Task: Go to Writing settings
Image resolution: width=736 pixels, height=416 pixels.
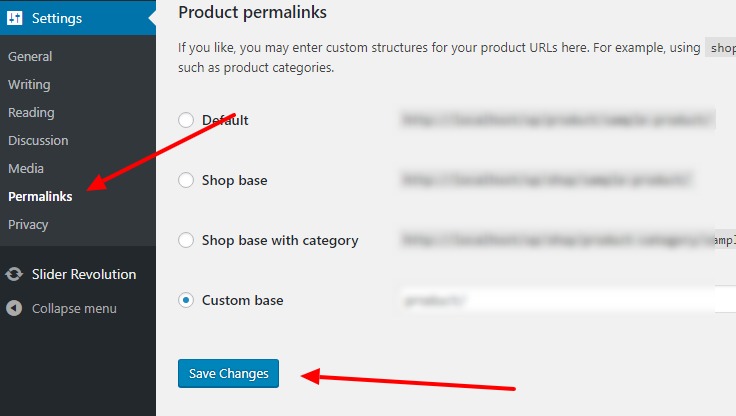Action: coord(29,85)
